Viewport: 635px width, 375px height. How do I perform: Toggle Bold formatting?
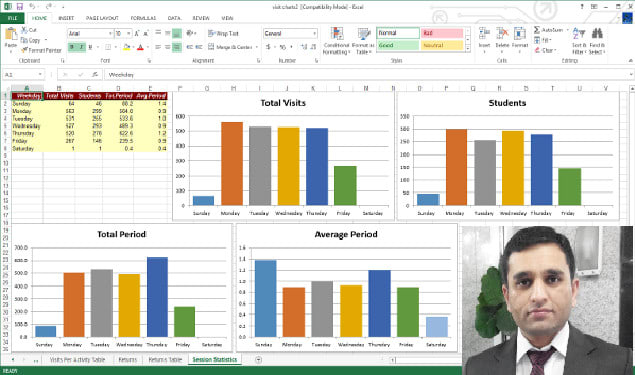click(72, 47)
